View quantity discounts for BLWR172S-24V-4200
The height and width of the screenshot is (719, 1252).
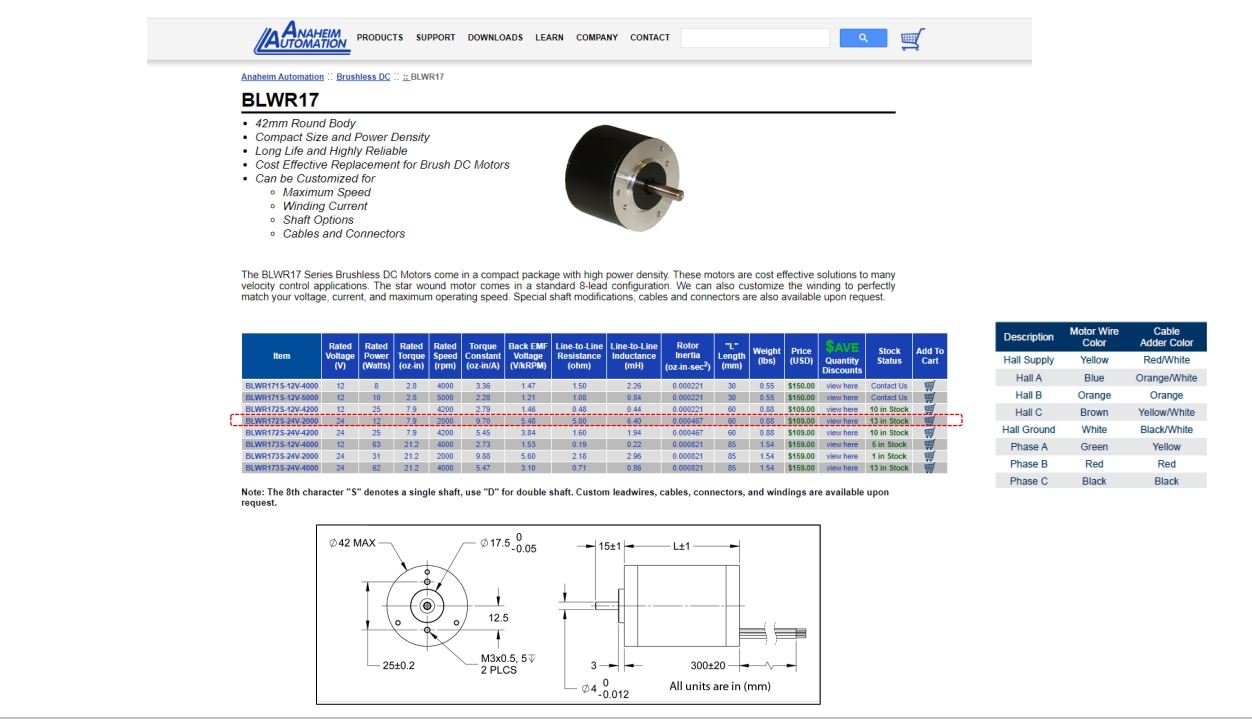pyautogui.click(x=842, y=433)
